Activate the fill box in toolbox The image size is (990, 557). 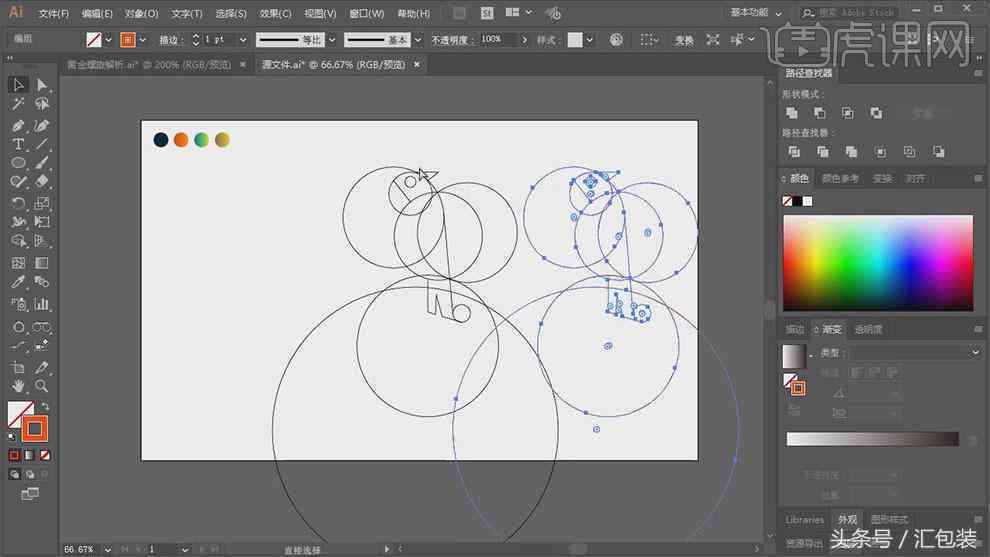17,410
